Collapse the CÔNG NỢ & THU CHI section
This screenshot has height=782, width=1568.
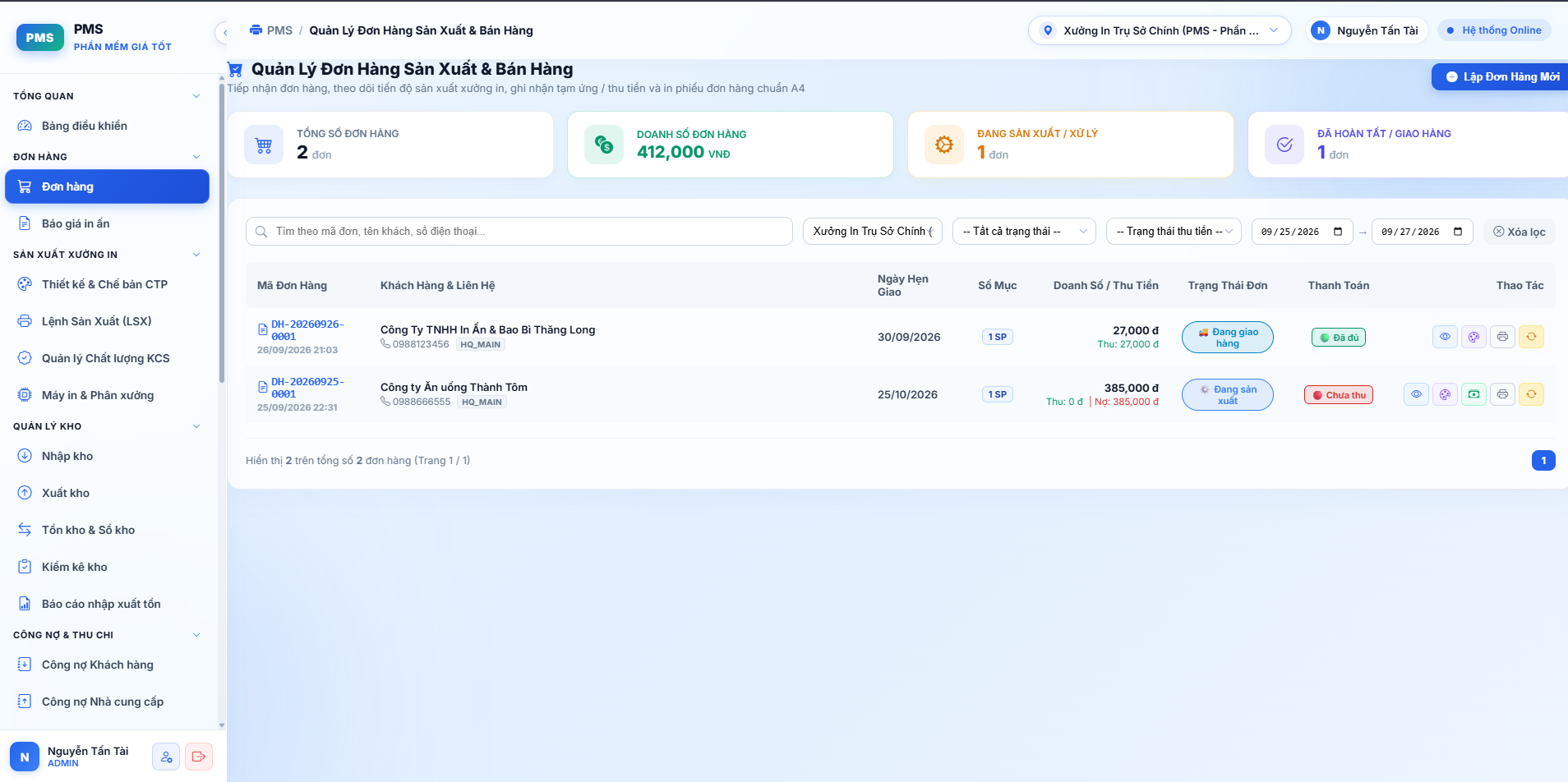pyautogui.click(x=196, y=635)
